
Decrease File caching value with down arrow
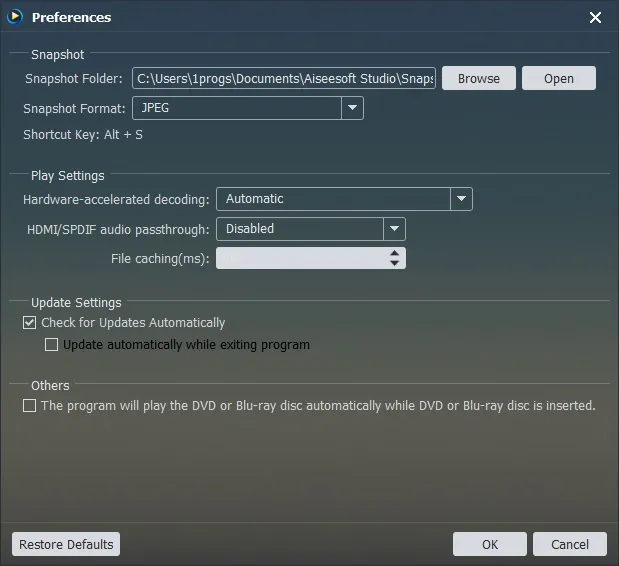point(394,263)
